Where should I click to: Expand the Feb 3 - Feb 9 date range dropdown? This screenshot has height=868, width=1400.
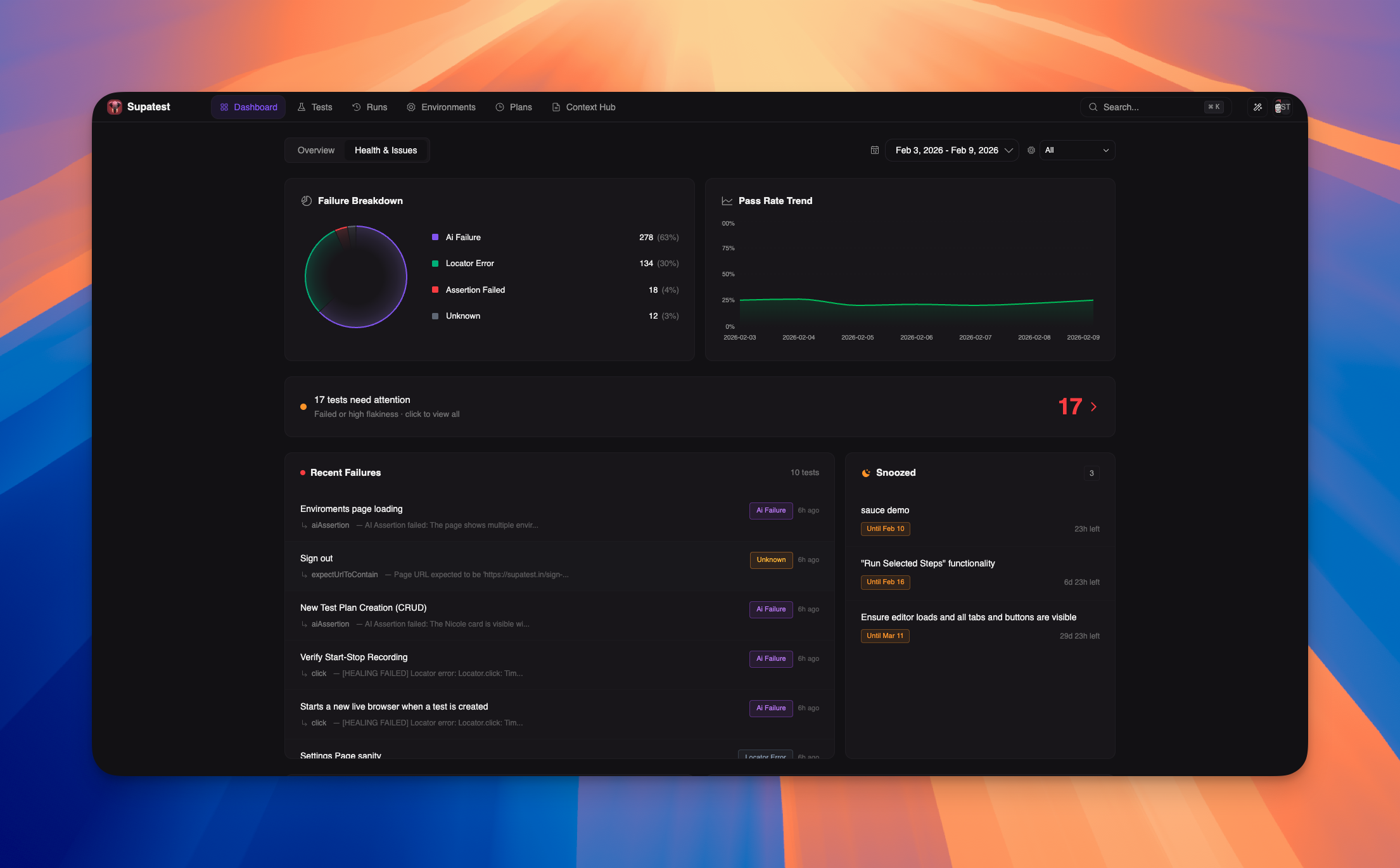(952, 150)
